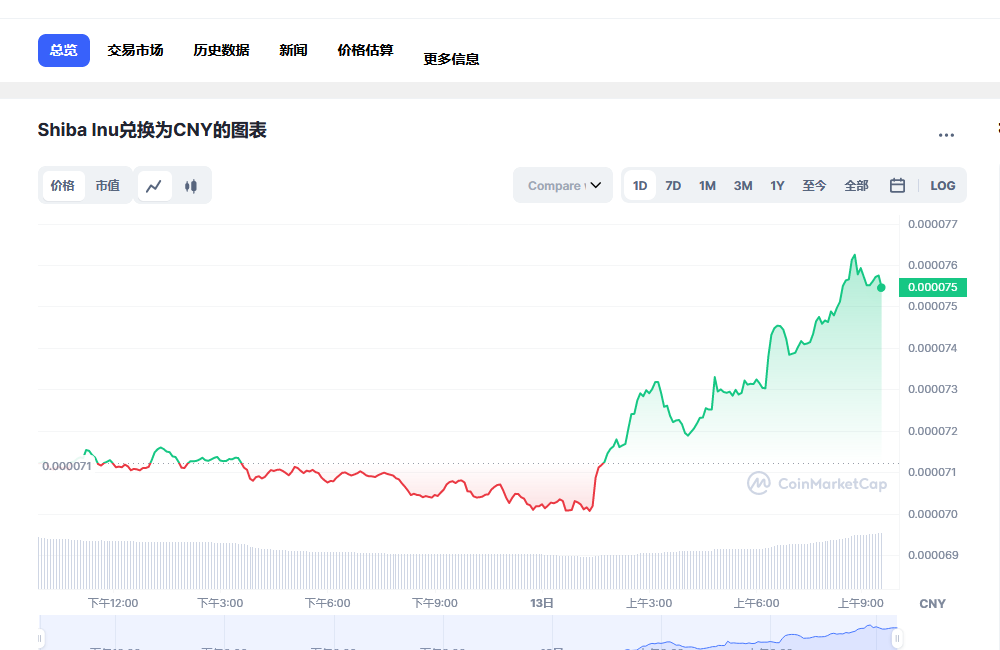The image size is (1000, 650).
Task: Select the 7D time range
Action: pos(672,185)
